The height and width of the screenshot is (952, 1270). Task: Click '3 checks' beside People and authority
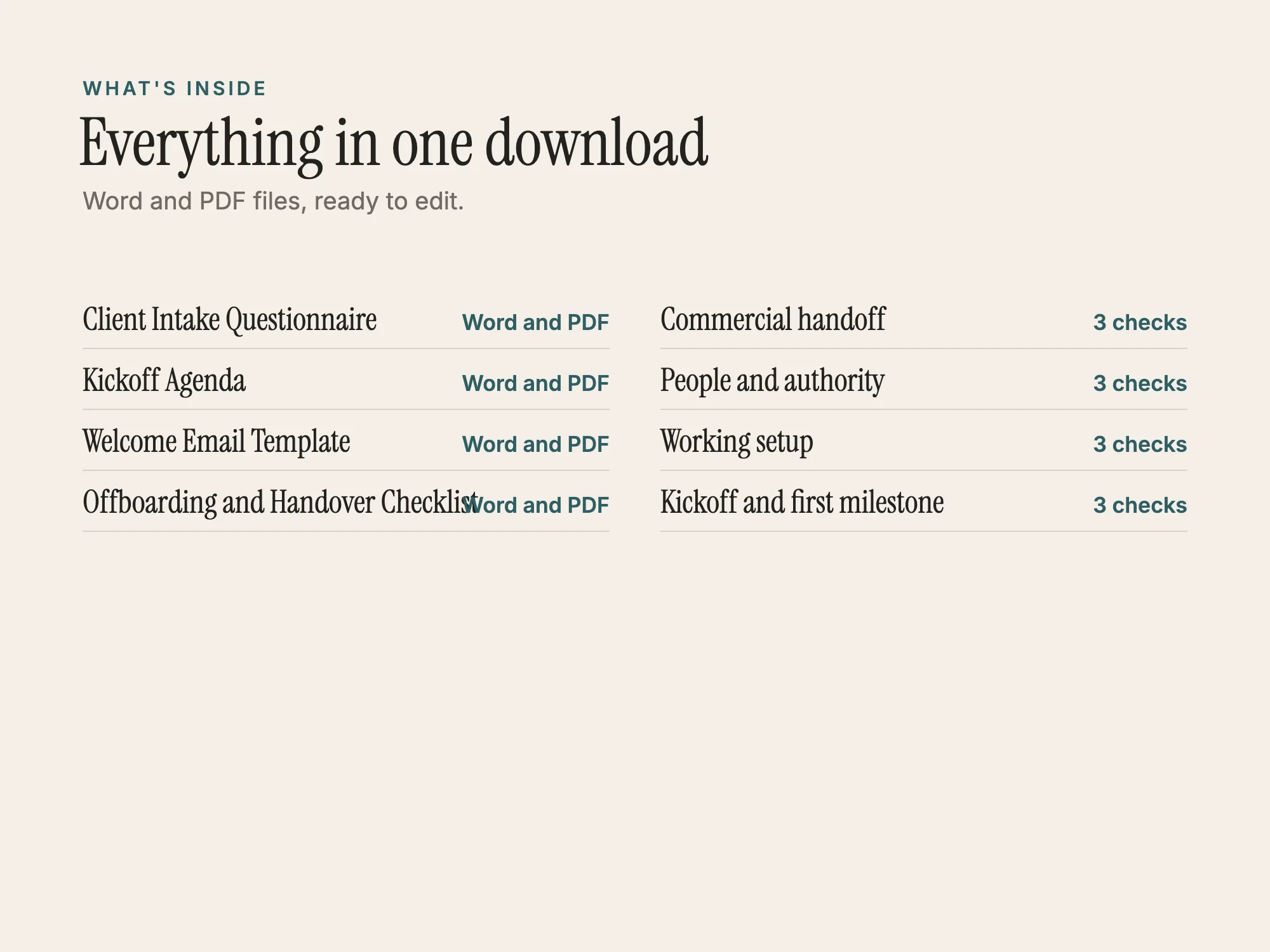pos(1140,383)
